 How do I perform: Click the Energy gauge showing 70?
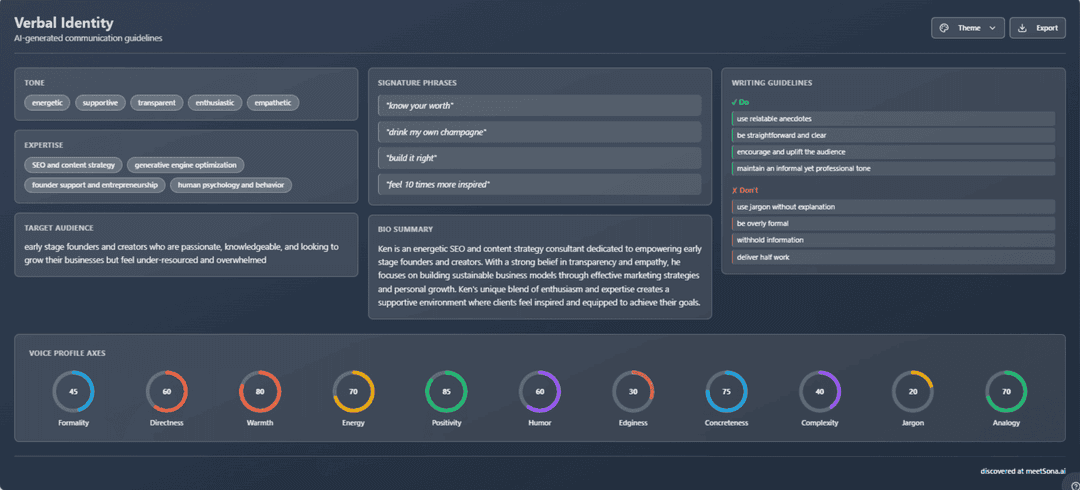pyautogui.click(x=353, y=391)
